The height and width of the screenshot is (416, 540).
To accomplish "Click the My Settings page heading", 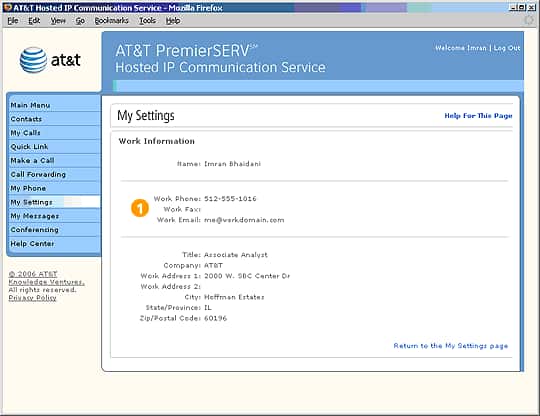I will click(146, 116).
